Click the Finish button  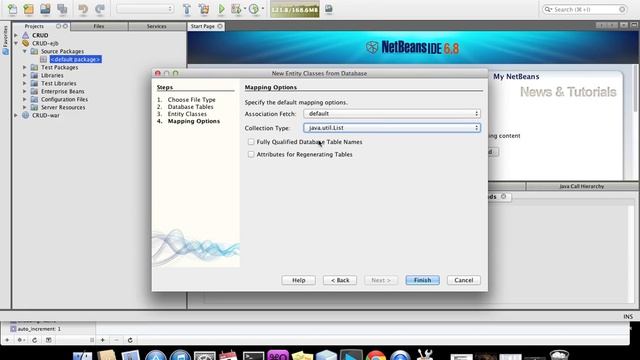(422, 280)
